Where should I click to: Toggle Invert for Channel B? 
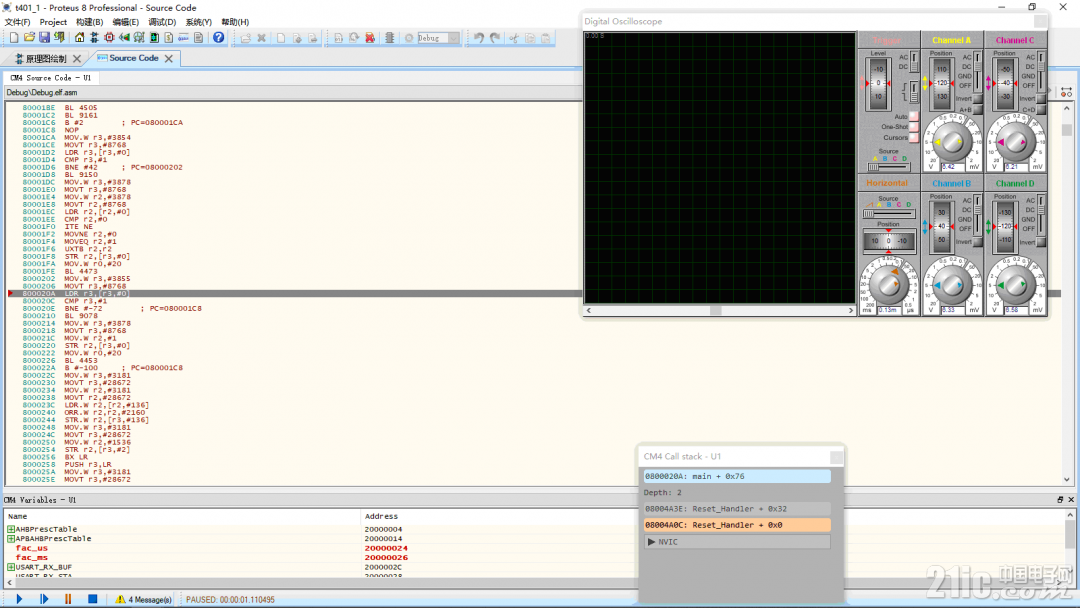point(978,242)
